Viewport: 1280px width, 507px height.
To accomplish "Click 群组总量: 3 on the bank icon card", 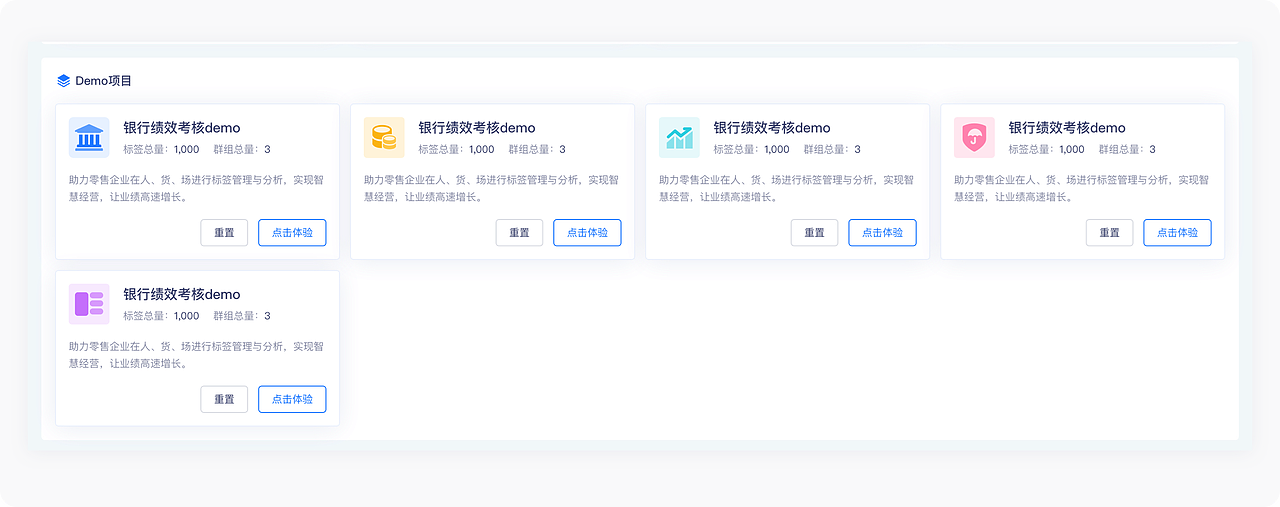I will (242, 149).
